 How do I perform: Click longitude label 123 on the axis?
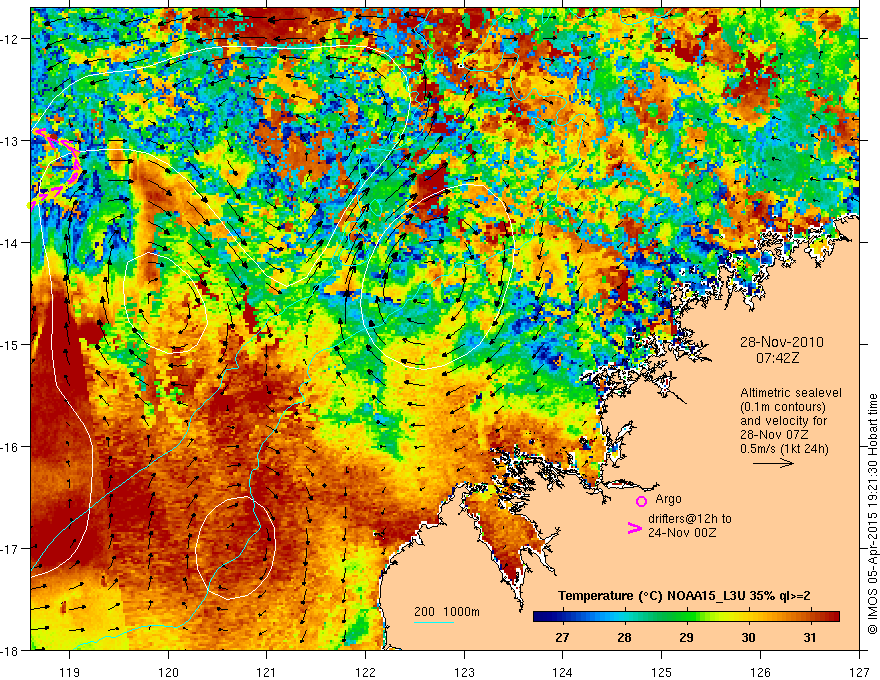[x=464, y=672]
